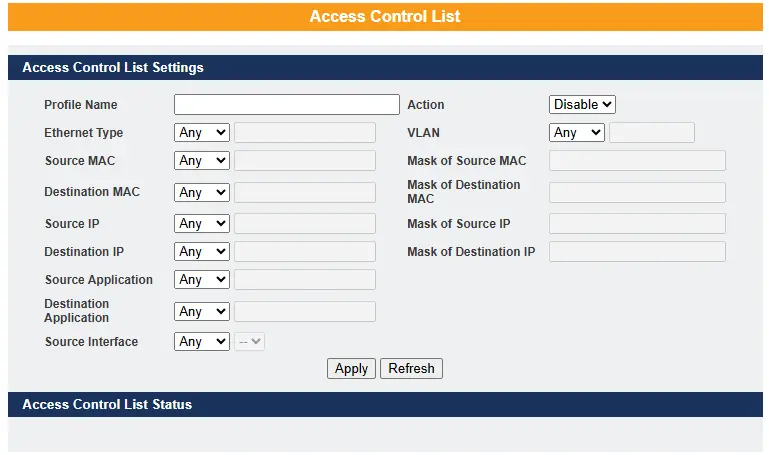Expand the Ethernet Type Any dropdown
This screenshot has height=455, width=769.
[202, 132]
